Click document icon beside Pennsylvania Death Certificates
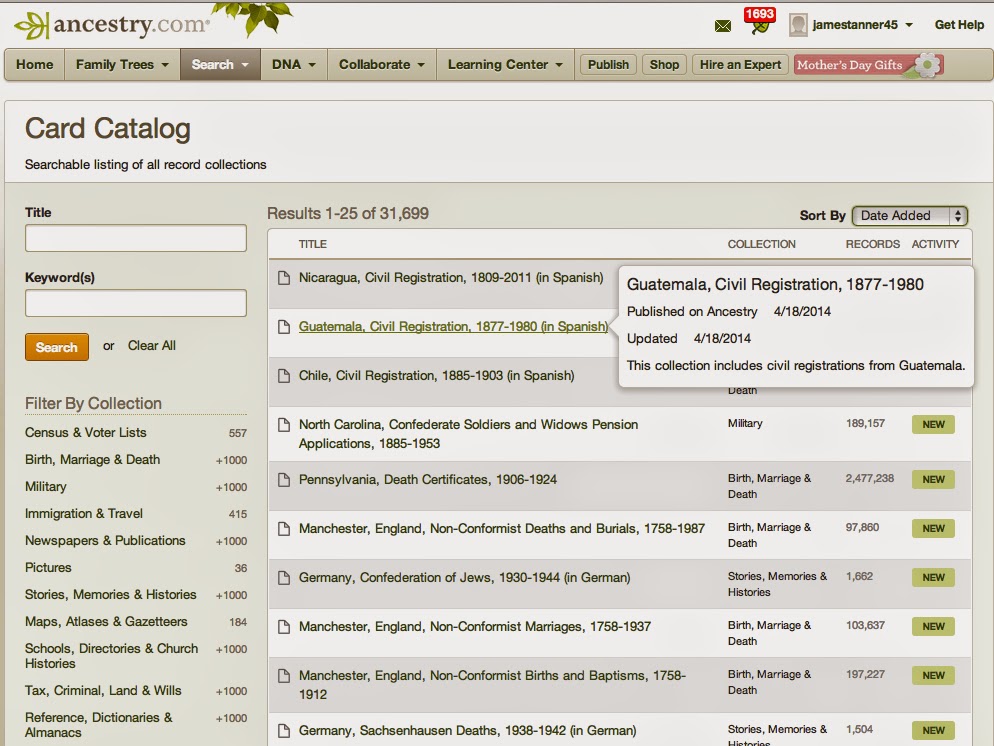This screenshot has width=994, height=746. point(284,480)
